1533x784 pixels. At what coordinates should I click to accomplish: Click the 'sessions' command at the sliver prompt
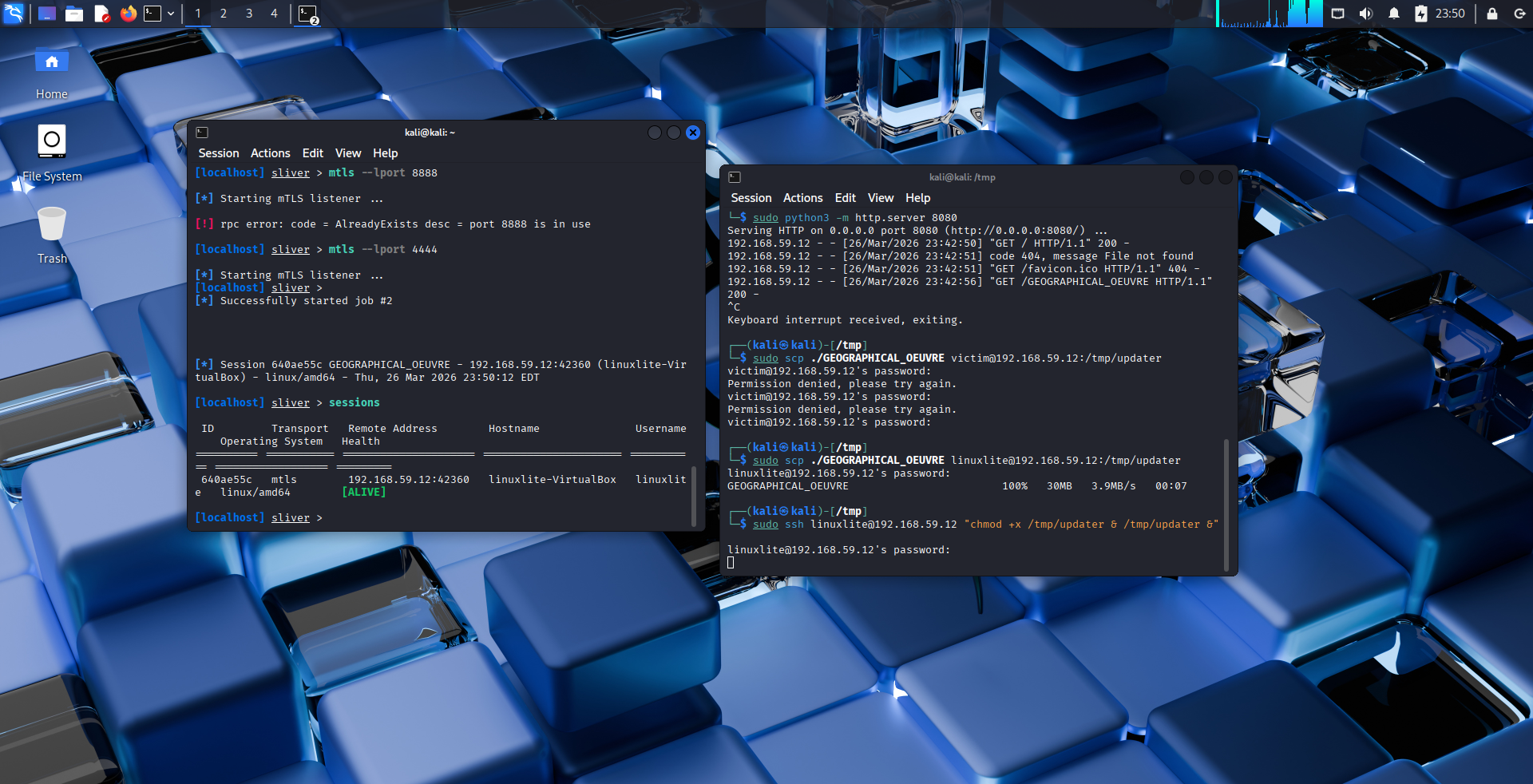click(355, 403)
